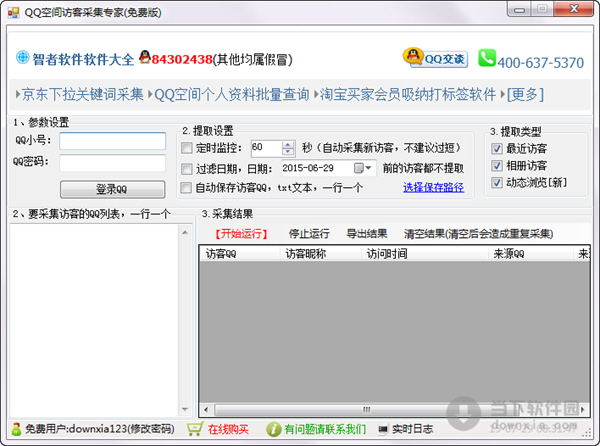Open the [更多] link

pos(525,94)
